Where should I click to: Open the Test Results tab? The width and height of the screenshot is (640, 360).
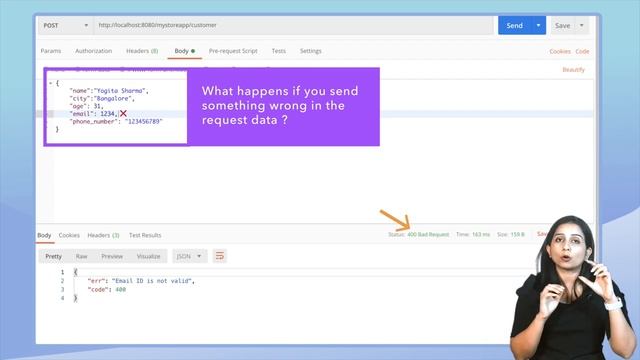pos(145,236)
